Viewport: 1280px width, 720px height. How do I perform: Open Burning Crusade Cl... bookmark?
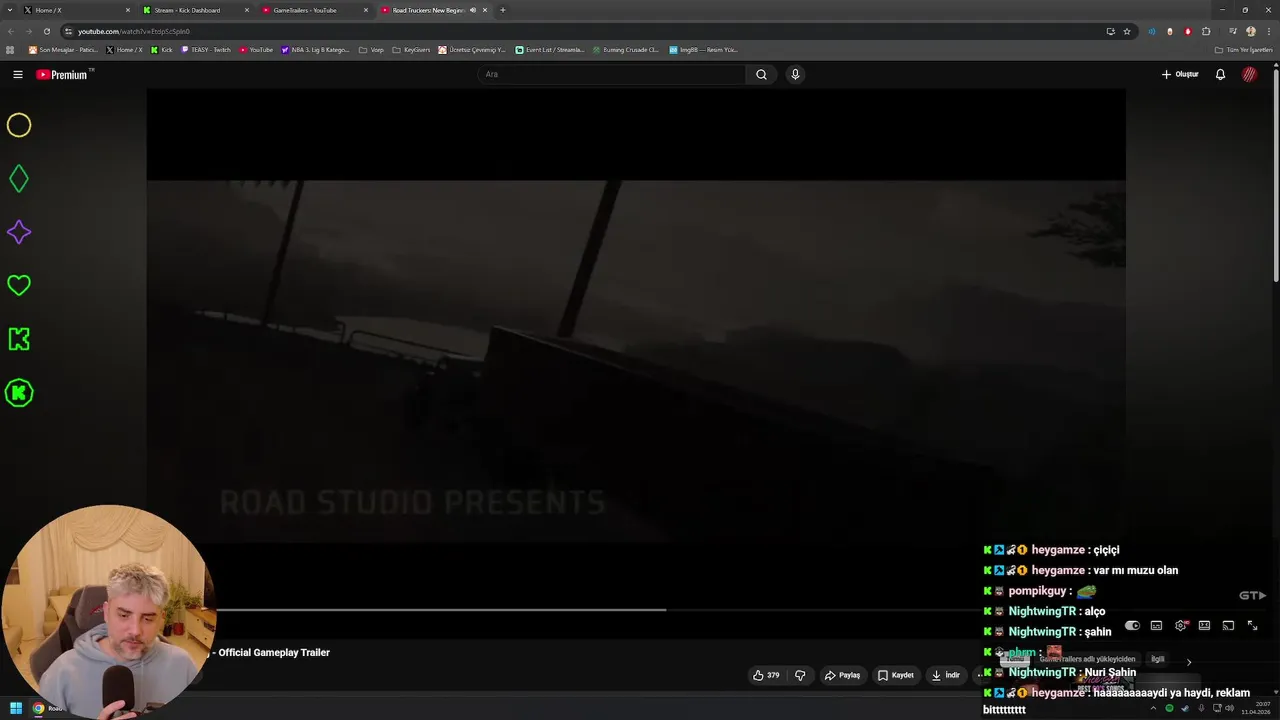625,49
